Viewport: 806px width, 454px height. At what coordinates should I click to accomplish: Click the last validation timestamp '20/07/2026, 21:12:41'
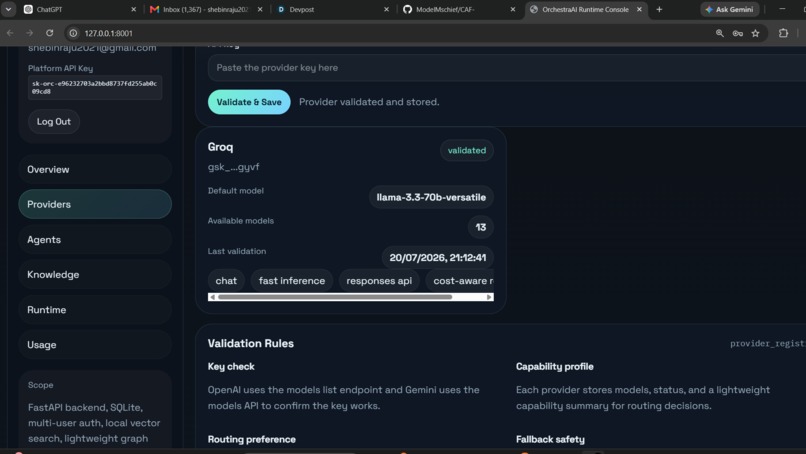click(x=437, y=258)
